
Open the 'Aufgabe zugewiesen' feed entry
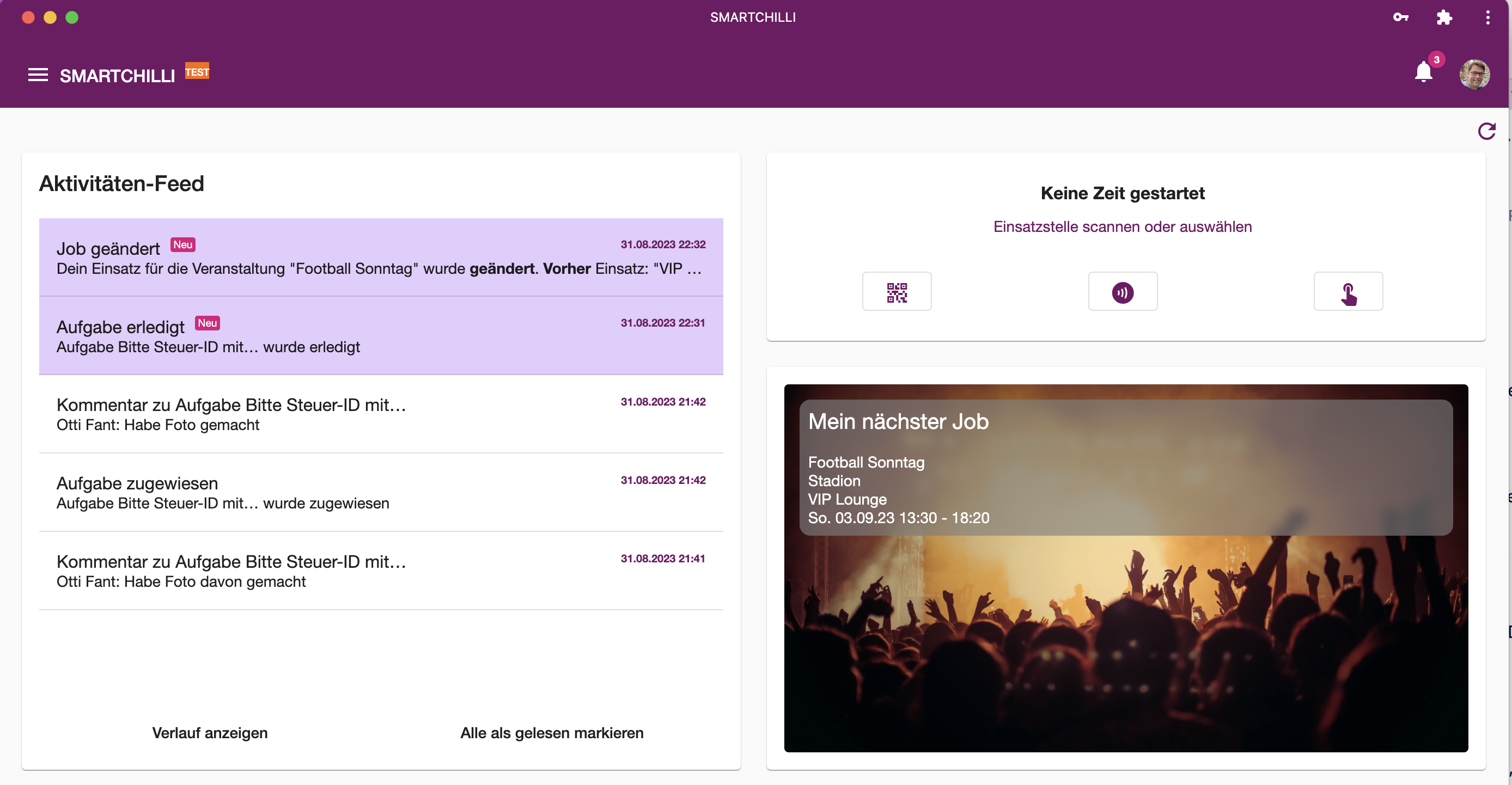(381, 492)
